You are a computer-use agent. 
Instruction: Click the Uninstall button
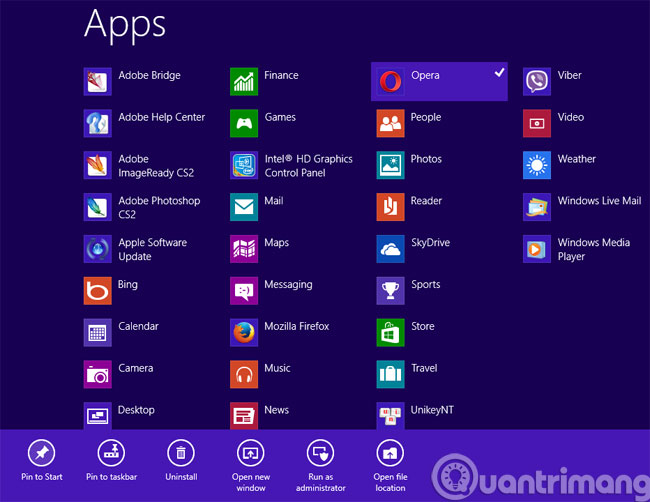coord(181,460)
